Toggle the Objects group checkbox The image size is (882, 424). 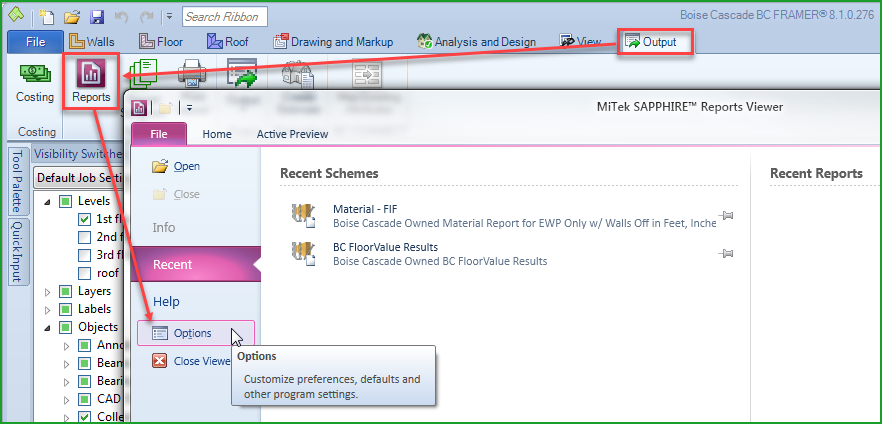(x=65, y=327)
